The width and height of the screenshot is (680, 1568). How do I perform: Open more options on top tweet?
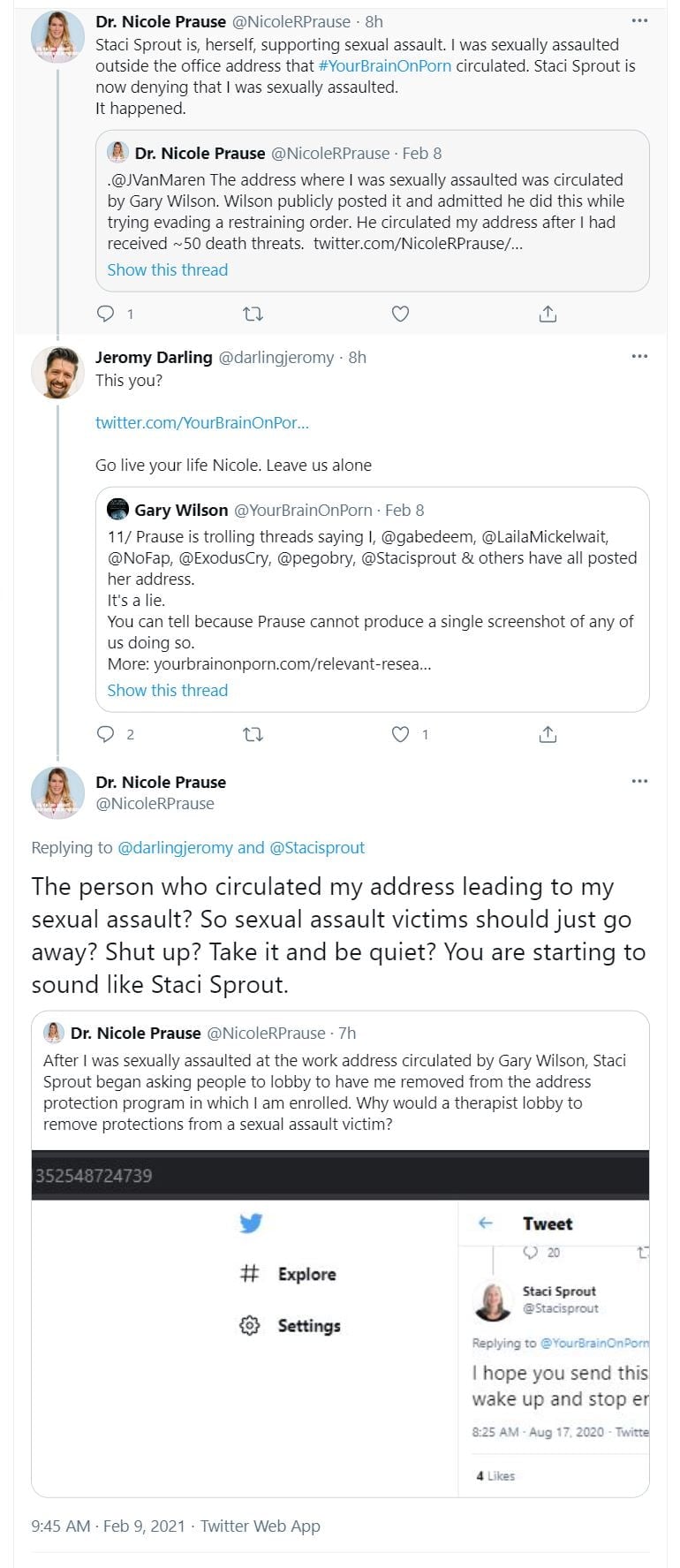[x=639, y=21]
